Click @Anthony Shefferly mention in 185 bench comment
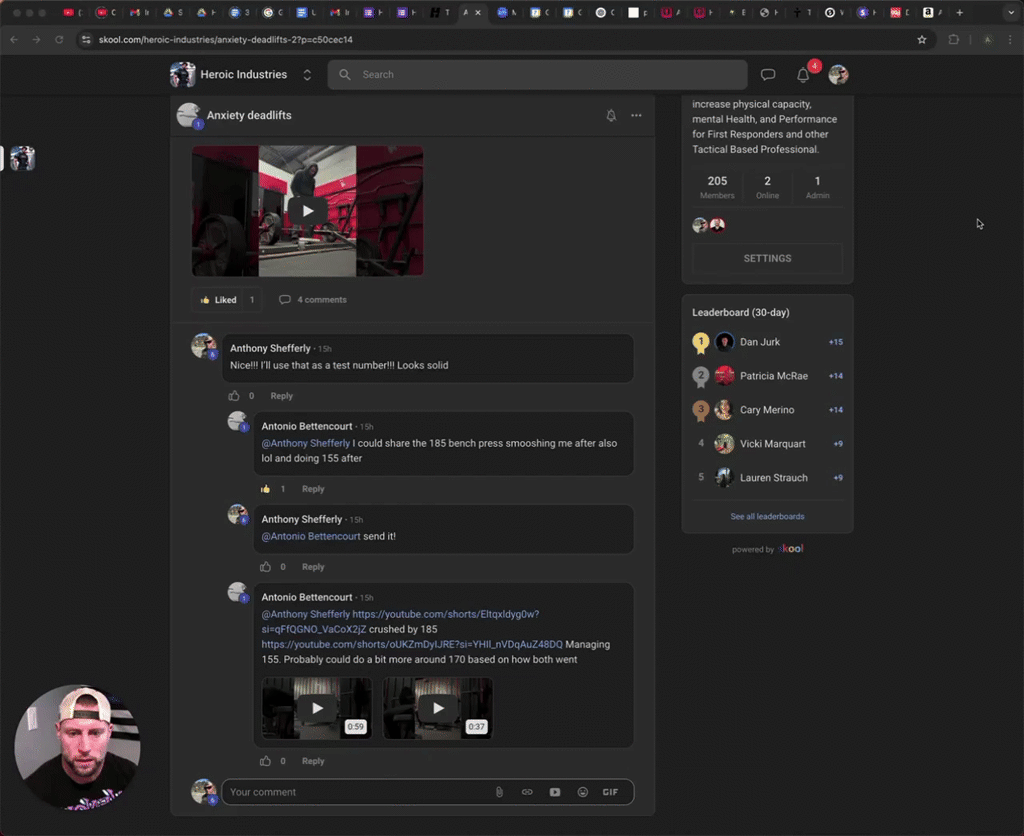 coord(306,443)
